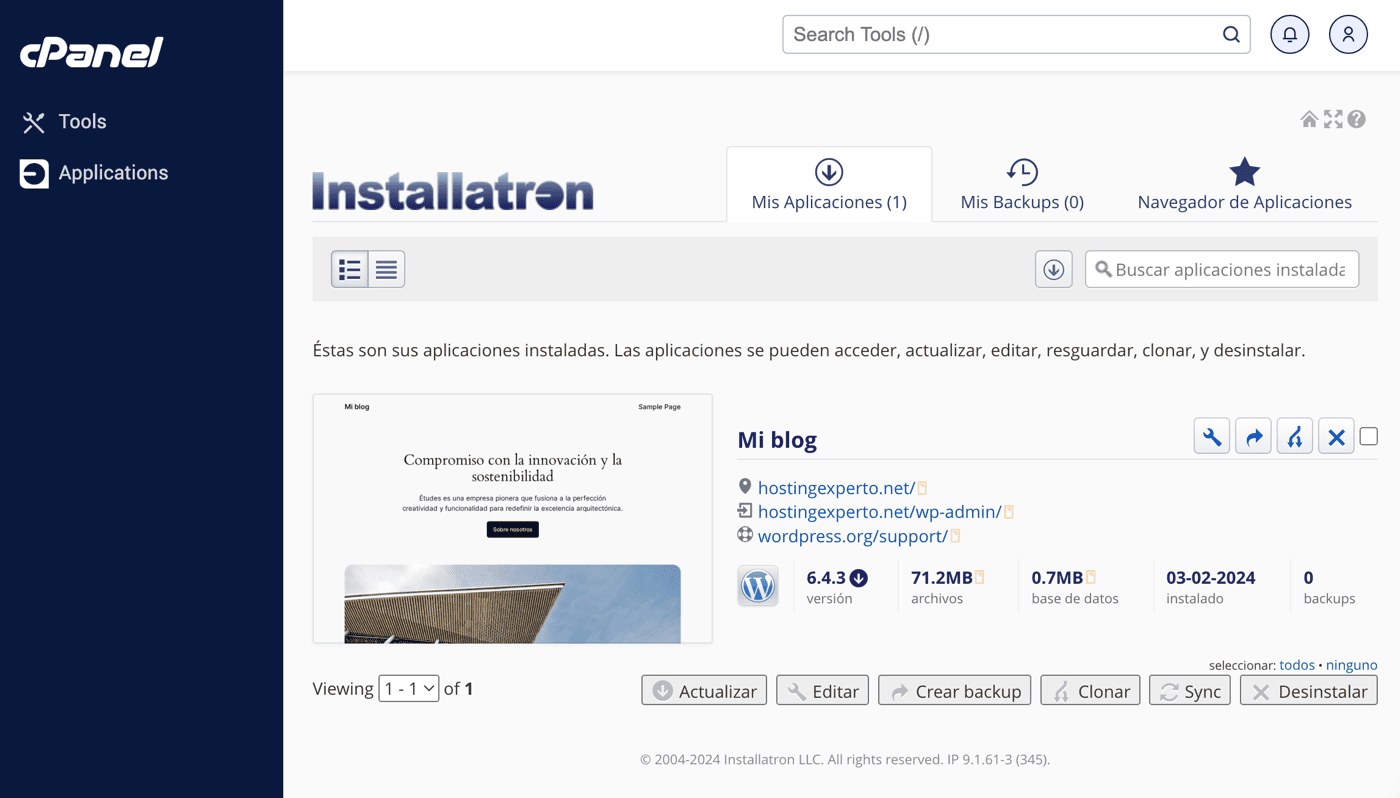The width and height of the screenshot is (1400, 798).
Task: Open hostingexperto.net/ link
Action: point(836,488)
